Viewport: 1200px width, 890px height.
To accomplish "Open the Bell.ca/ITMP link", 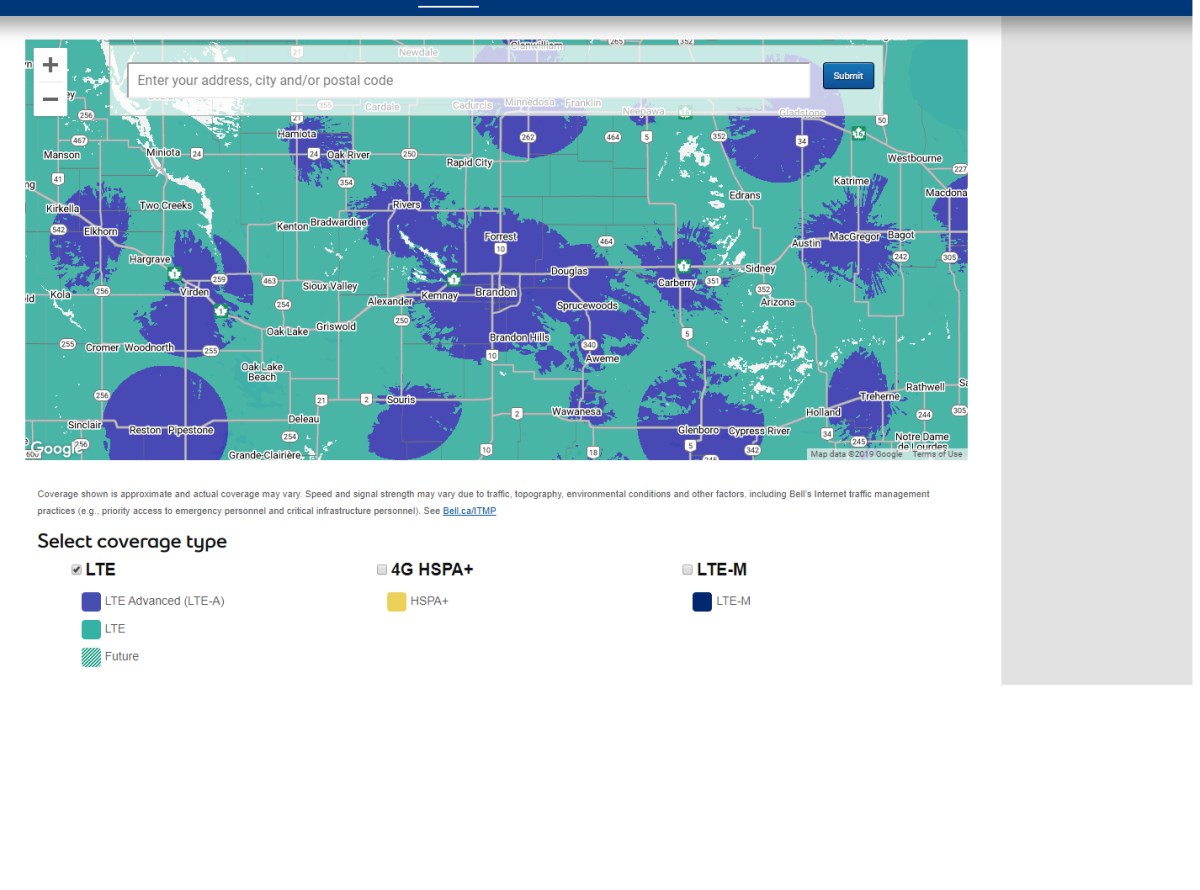I will point(469,511).
